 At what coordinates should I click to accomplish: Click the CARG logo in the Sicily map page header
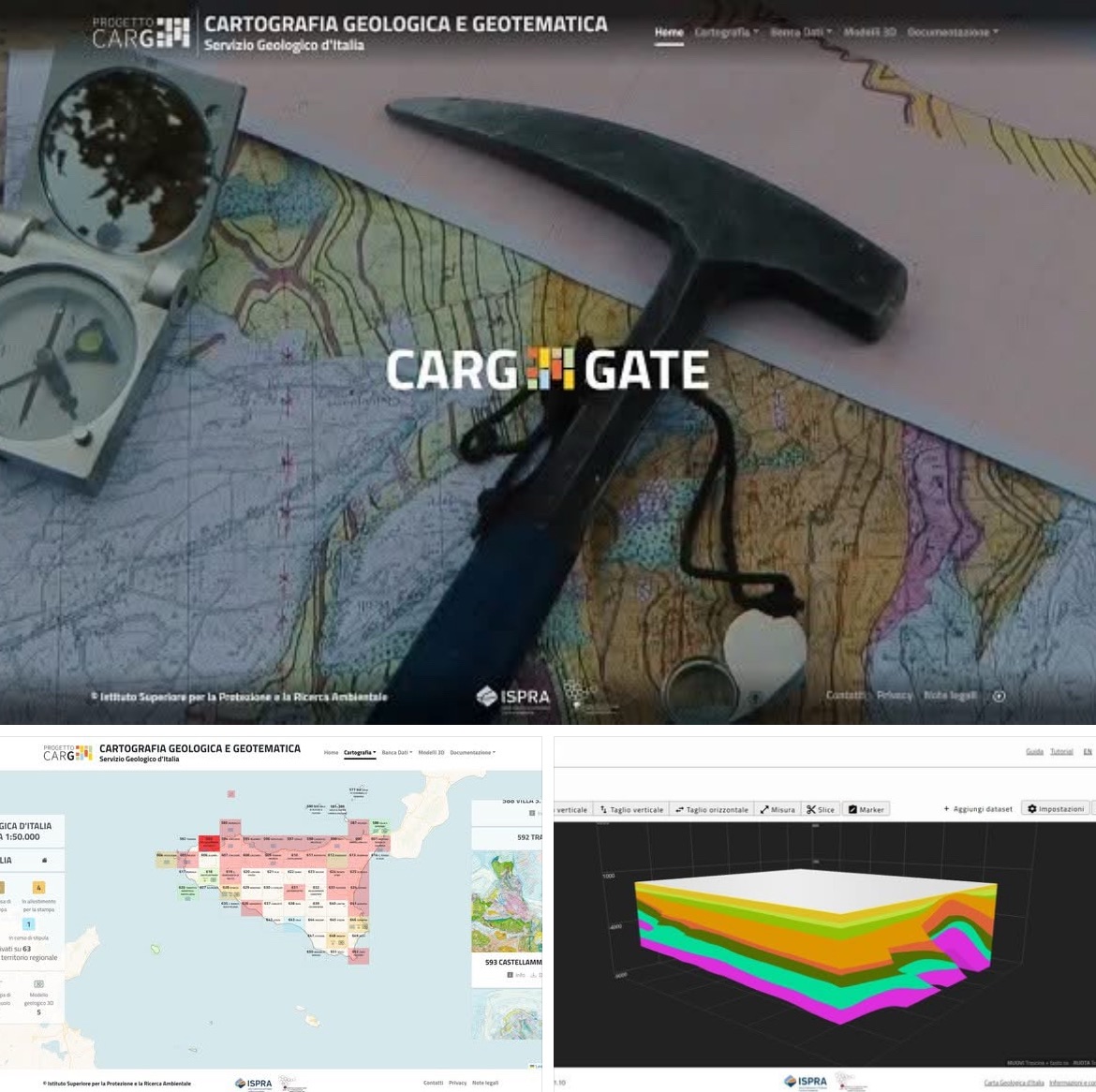click(x=67, y=752)
